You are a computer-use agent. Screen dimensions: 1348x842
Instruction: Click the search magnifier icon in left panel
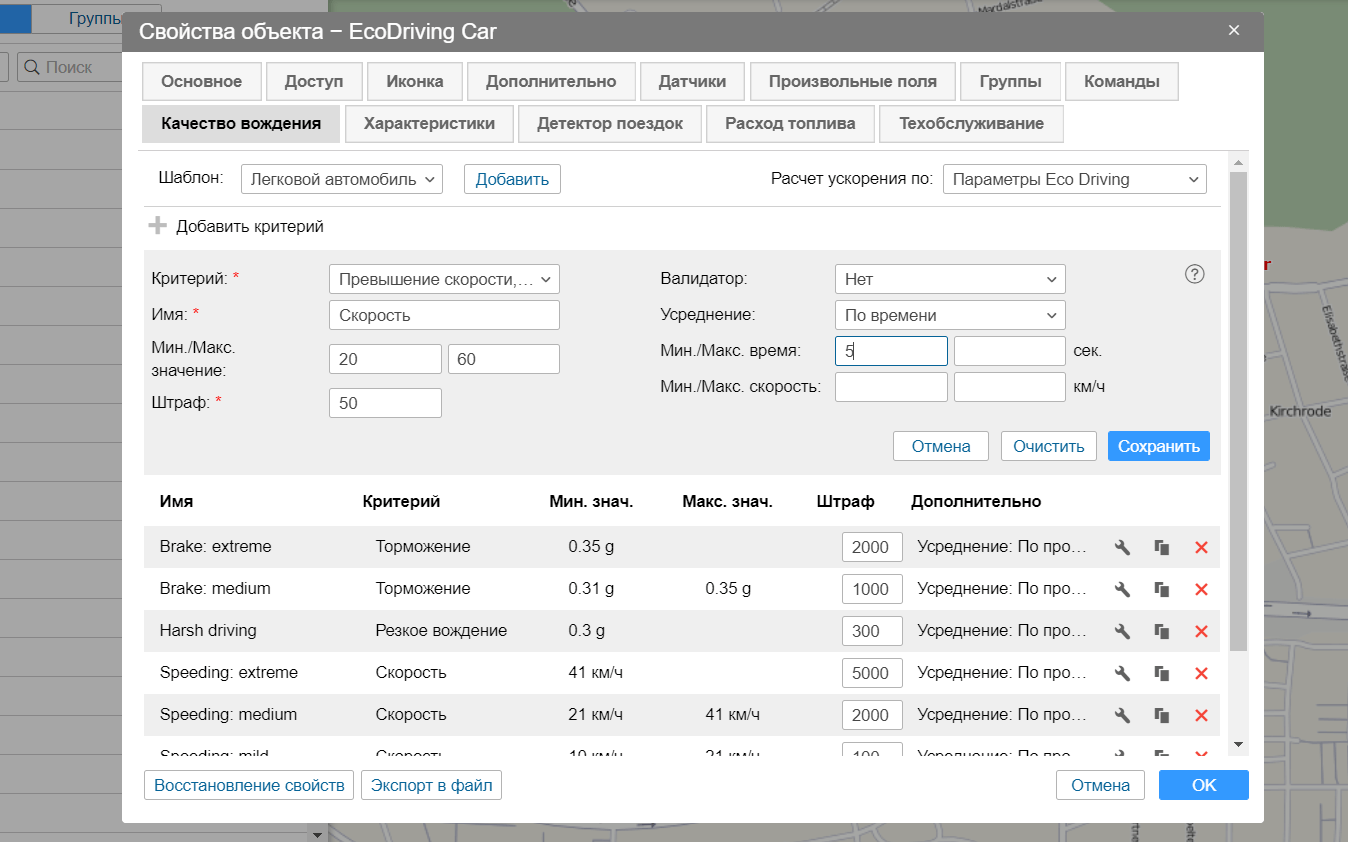[x=31, y=67]
